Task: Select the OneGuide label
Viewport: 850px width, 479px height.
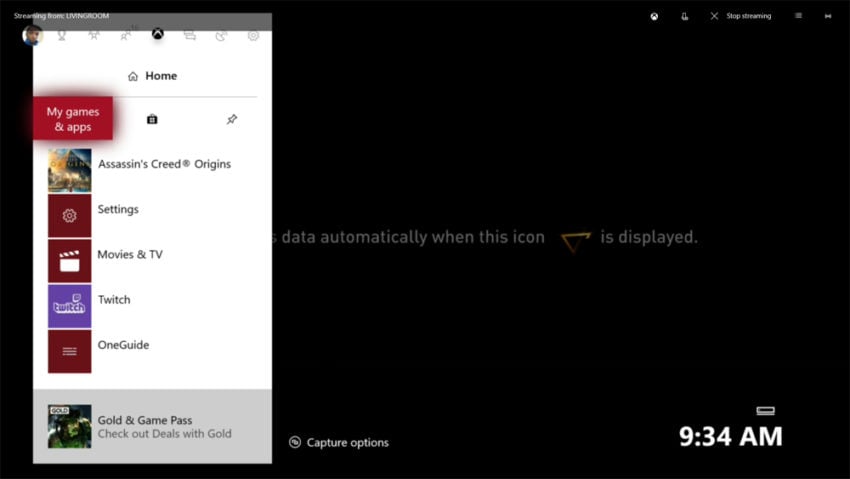Action: pyautogui.click(x=123, y=345)
